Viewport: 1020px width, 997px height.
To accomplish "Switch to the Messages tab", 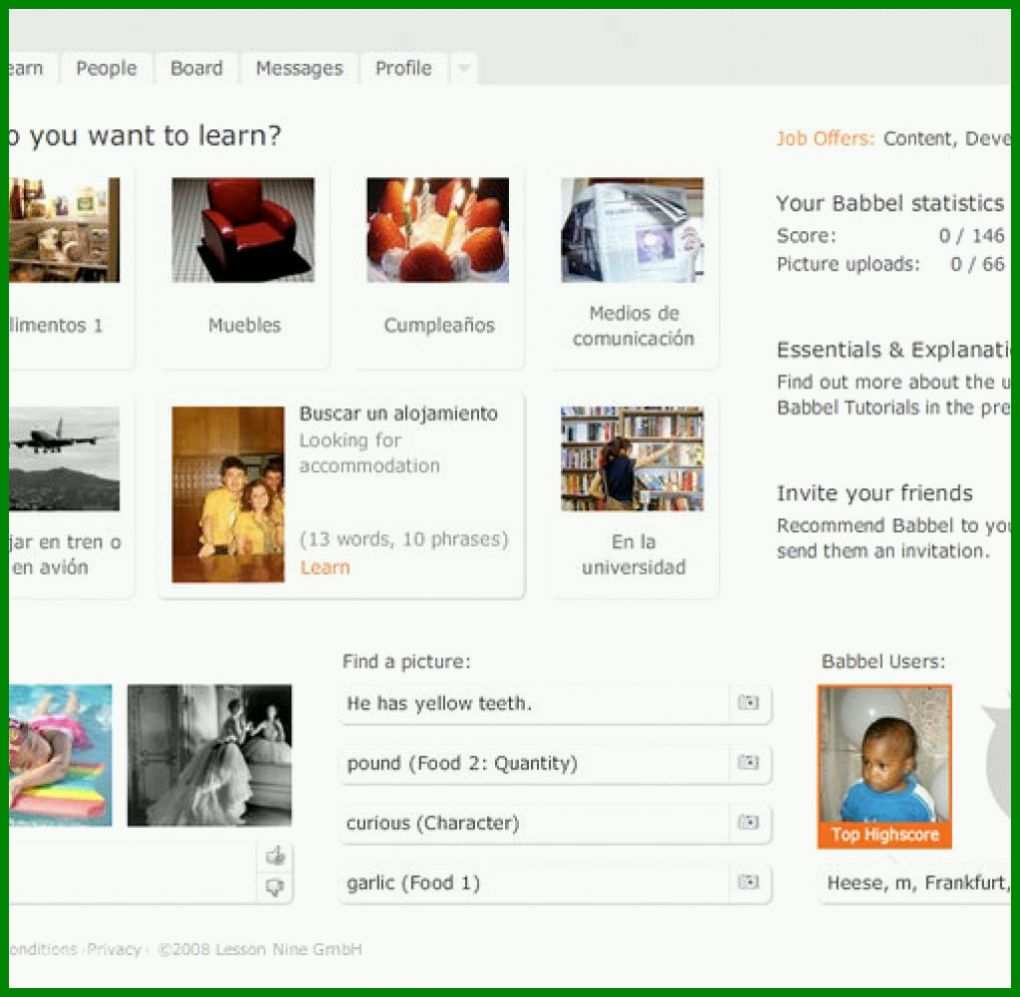I will (299, 68).
